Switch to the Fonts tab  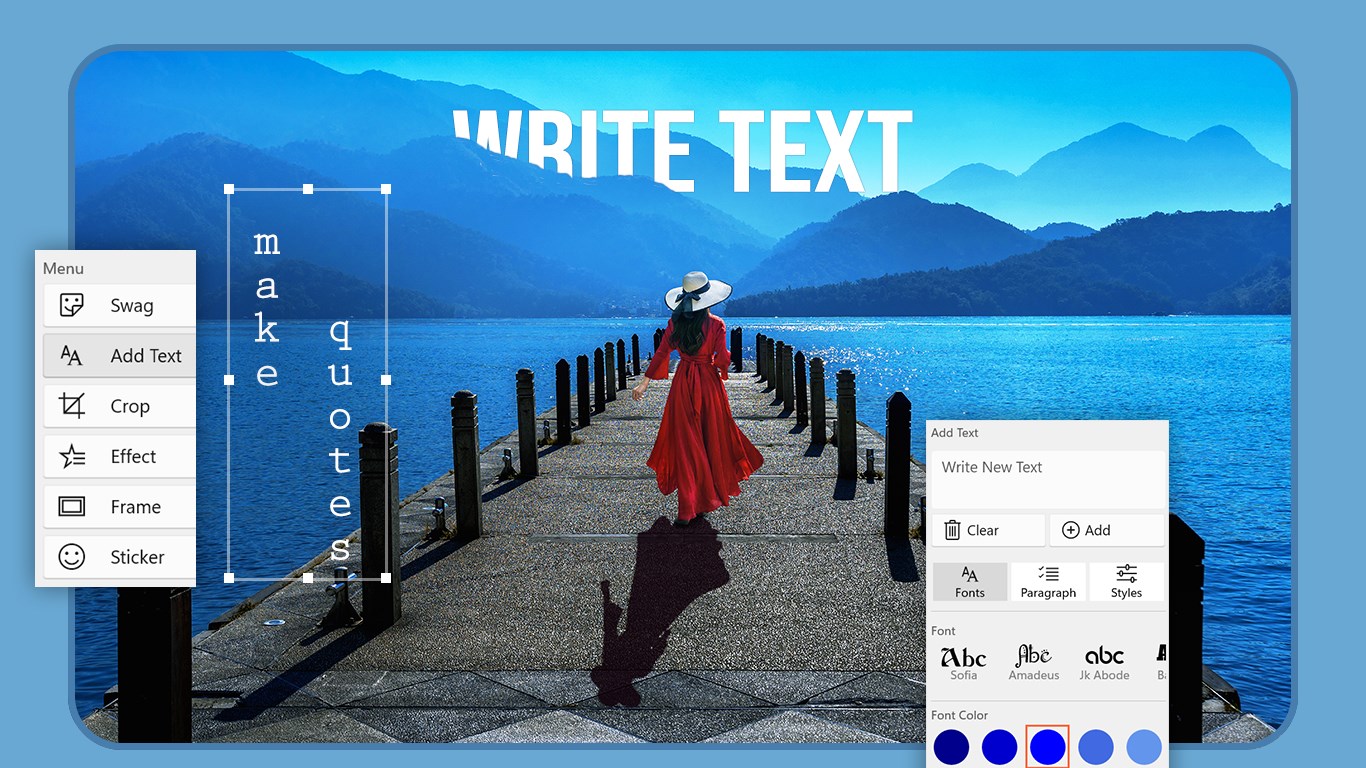point(969,582)
